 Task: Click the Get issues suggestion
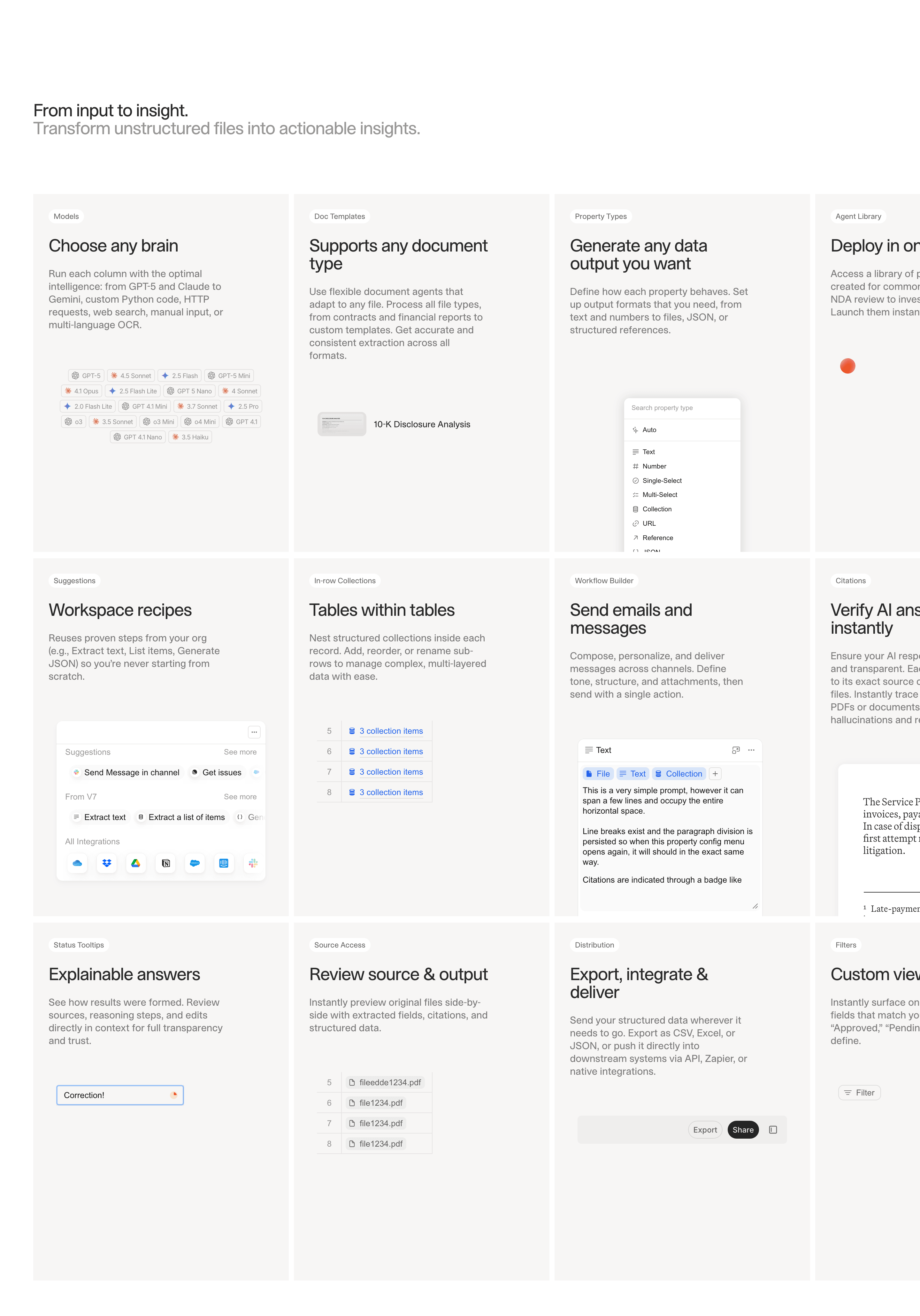pos(217,773)
